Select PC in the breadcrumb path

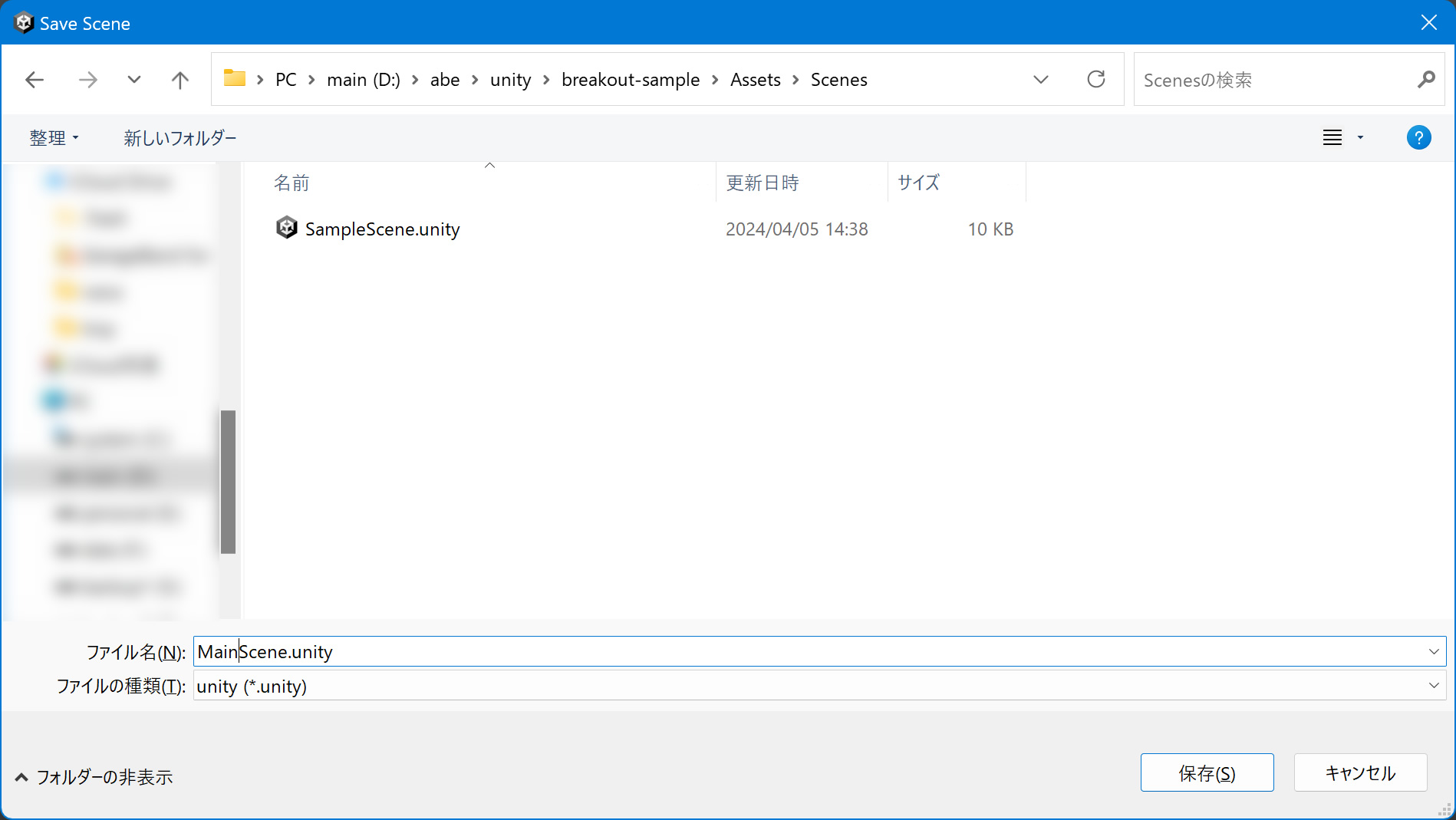click(x=285, y=79)
